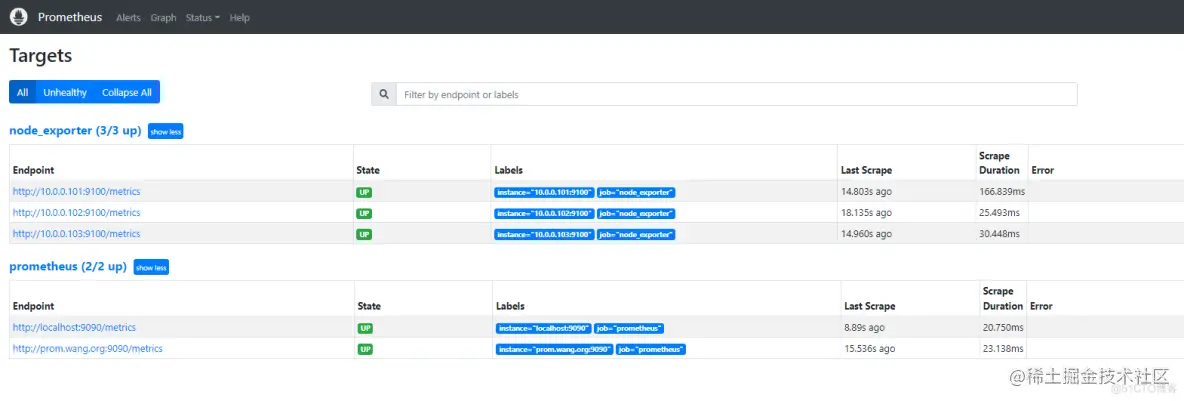Open the Prometheus brand link

tap(70, 17)
